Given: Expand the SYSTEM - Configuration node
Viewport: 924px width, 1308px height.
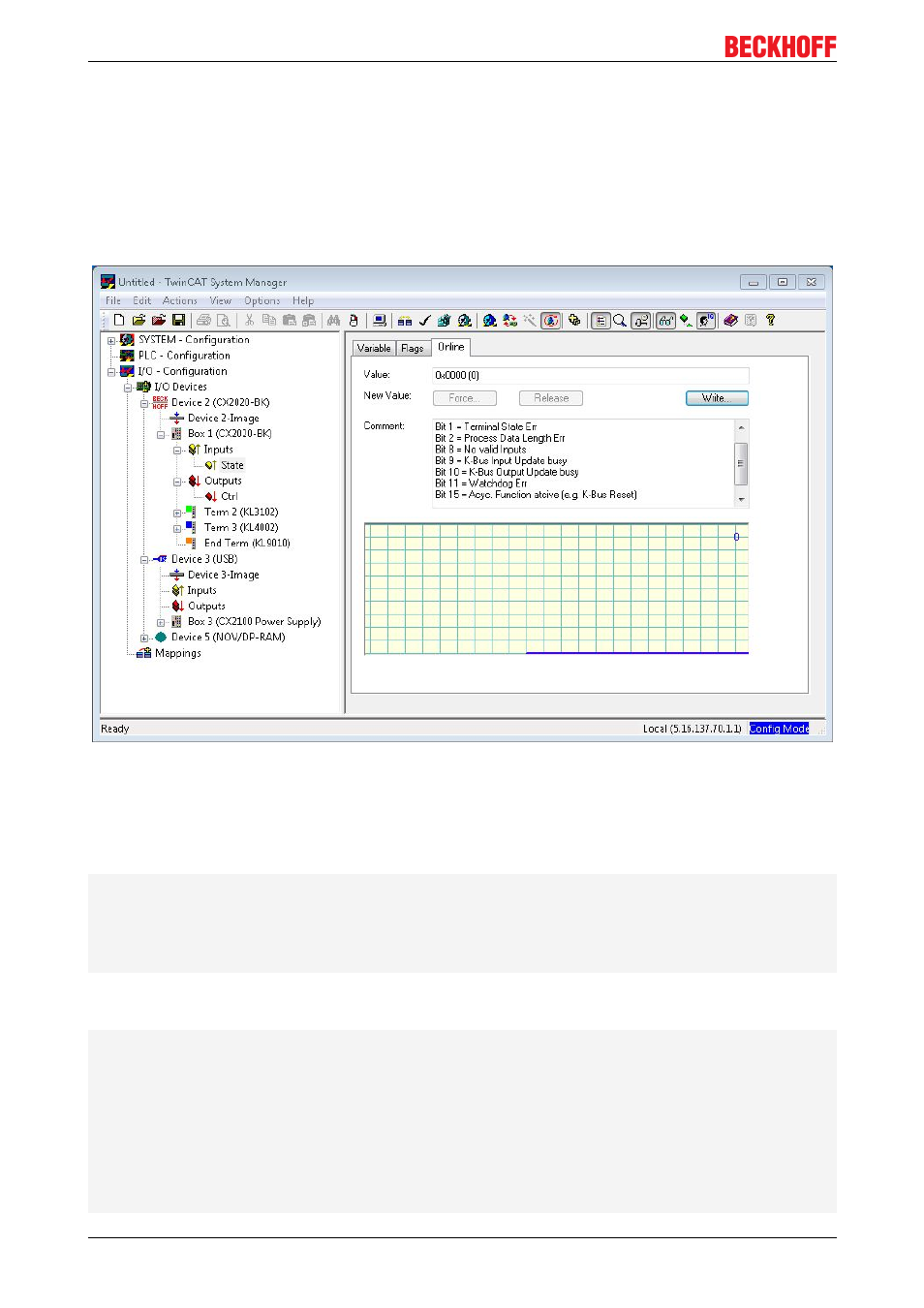Looking at the screenshot, I should [111, 341].
